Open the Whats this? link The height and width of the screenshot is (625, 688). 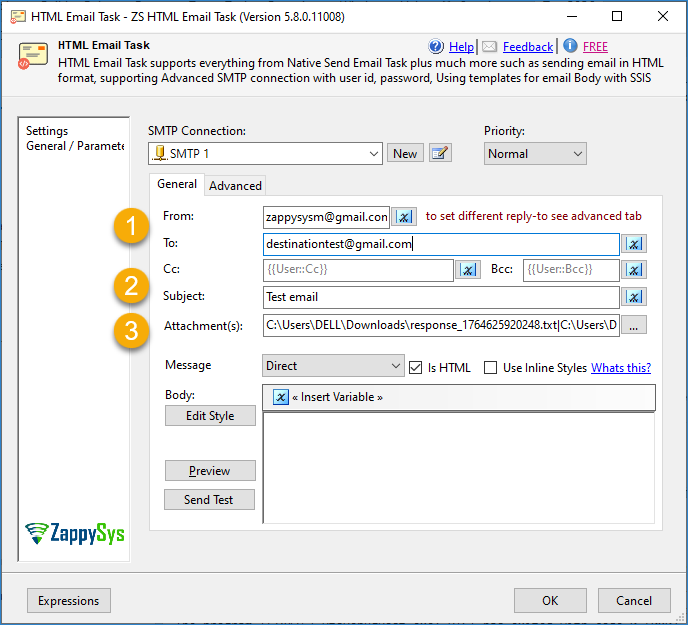tap(620, 367)
